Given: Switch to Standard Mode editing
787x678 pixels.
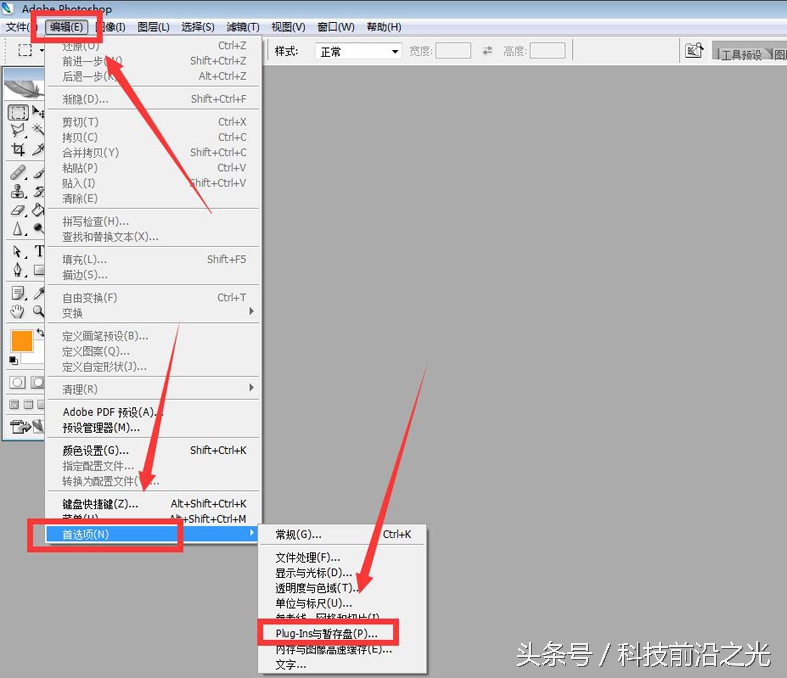Looking at the screenshot, I should [18, 382].
